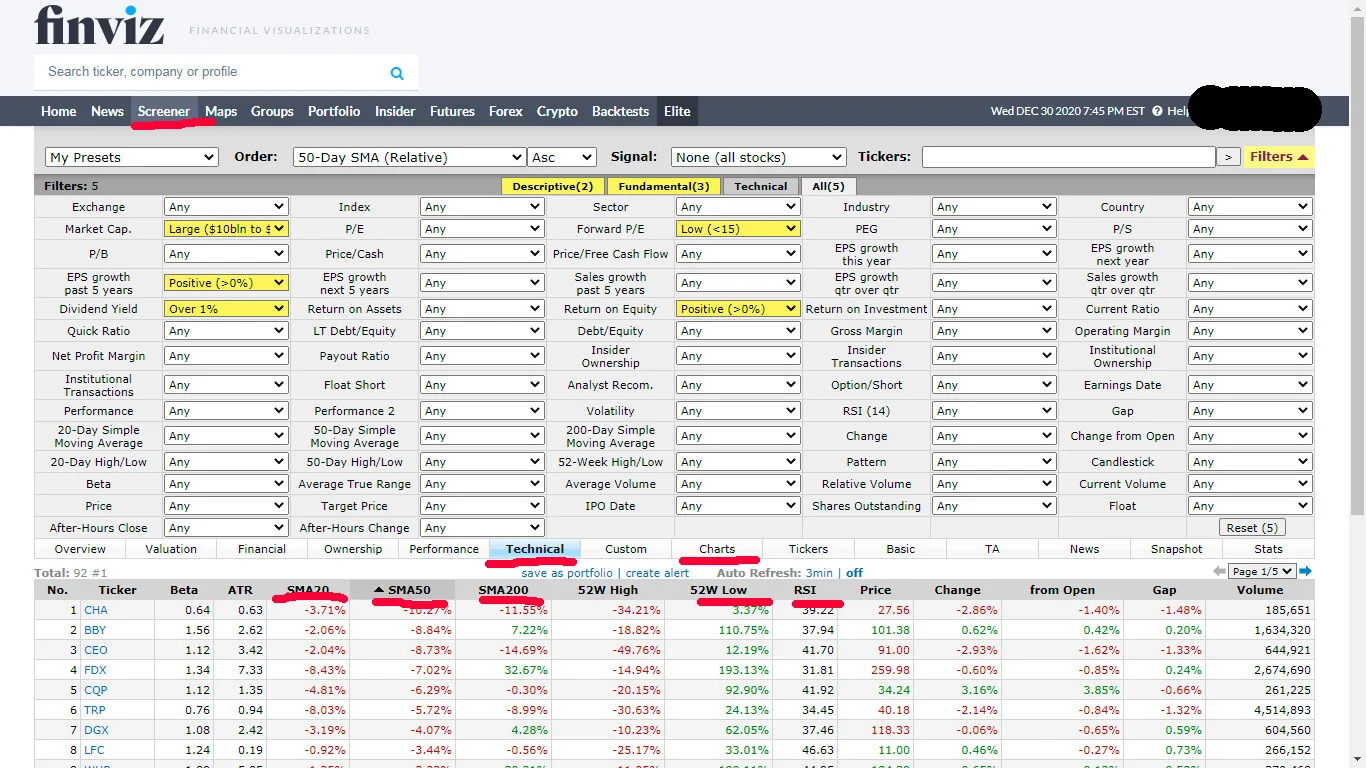
Task: Sort table by RSI column header
Action: point(805,590)
